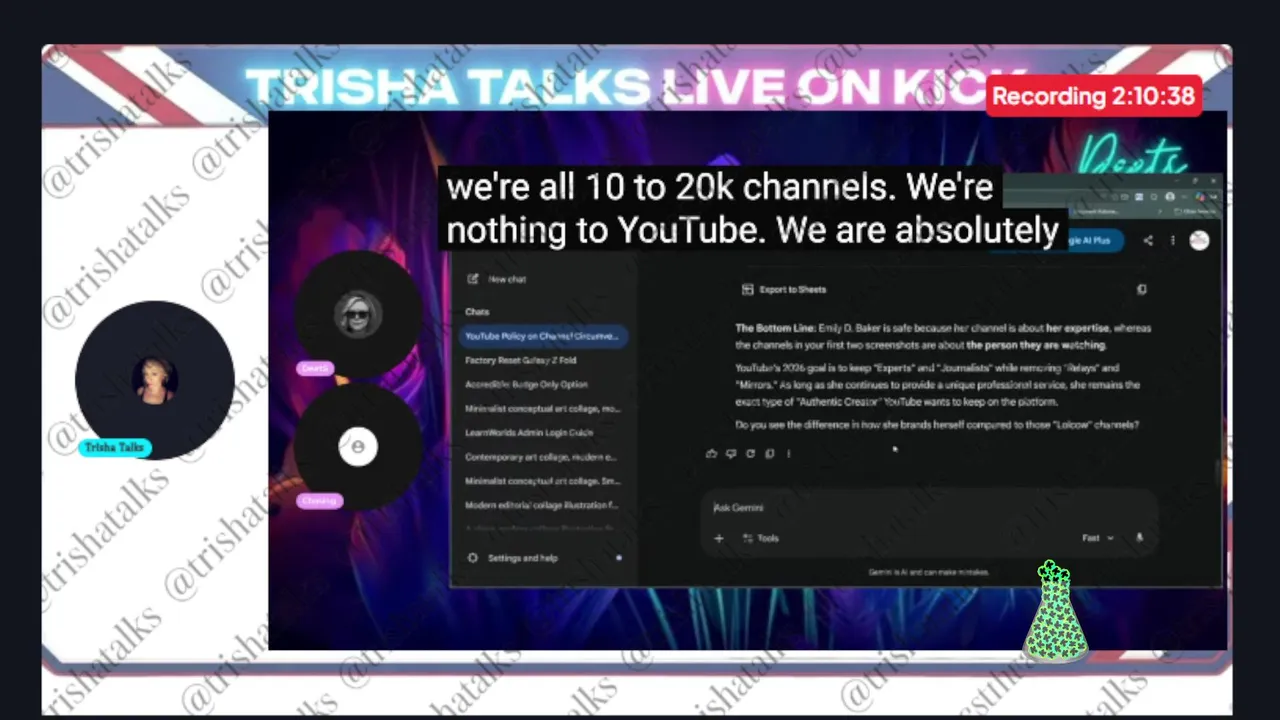Open the Factory Reset Galaxy Z Fold chat
The height and width of the screenshot is (720, 1280).
click(521, 360)
